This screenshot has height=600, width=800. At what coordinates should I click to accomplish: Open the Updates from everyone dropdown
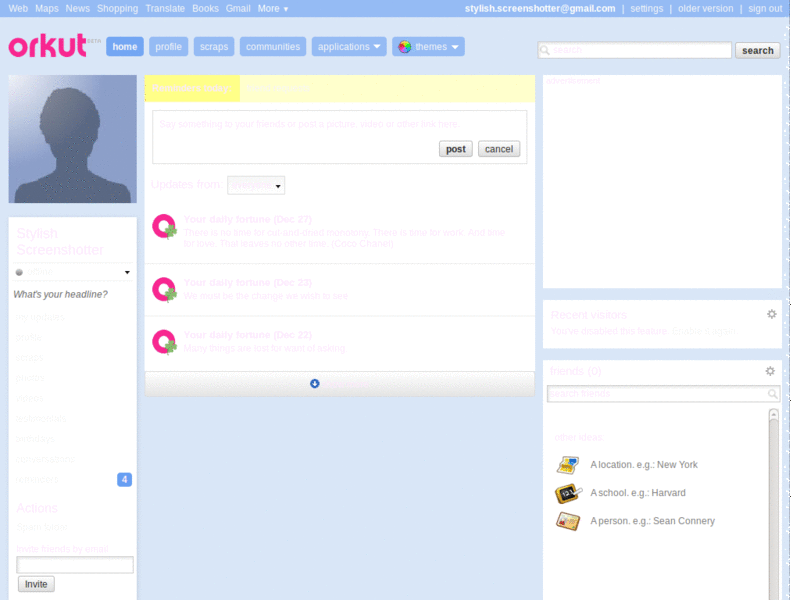coord(256,185)
